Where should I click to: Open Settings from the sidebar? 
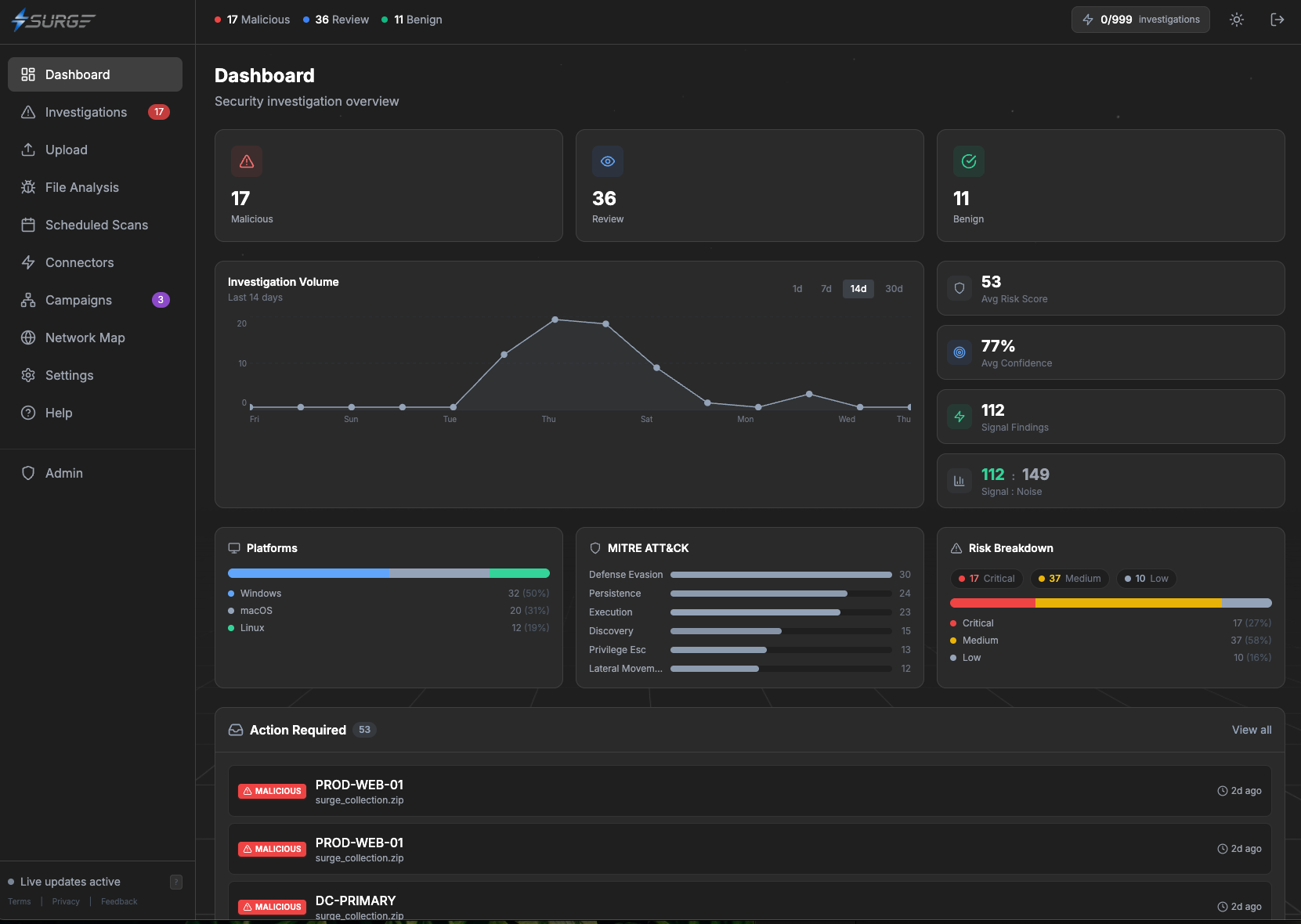[x=67, y=375]
